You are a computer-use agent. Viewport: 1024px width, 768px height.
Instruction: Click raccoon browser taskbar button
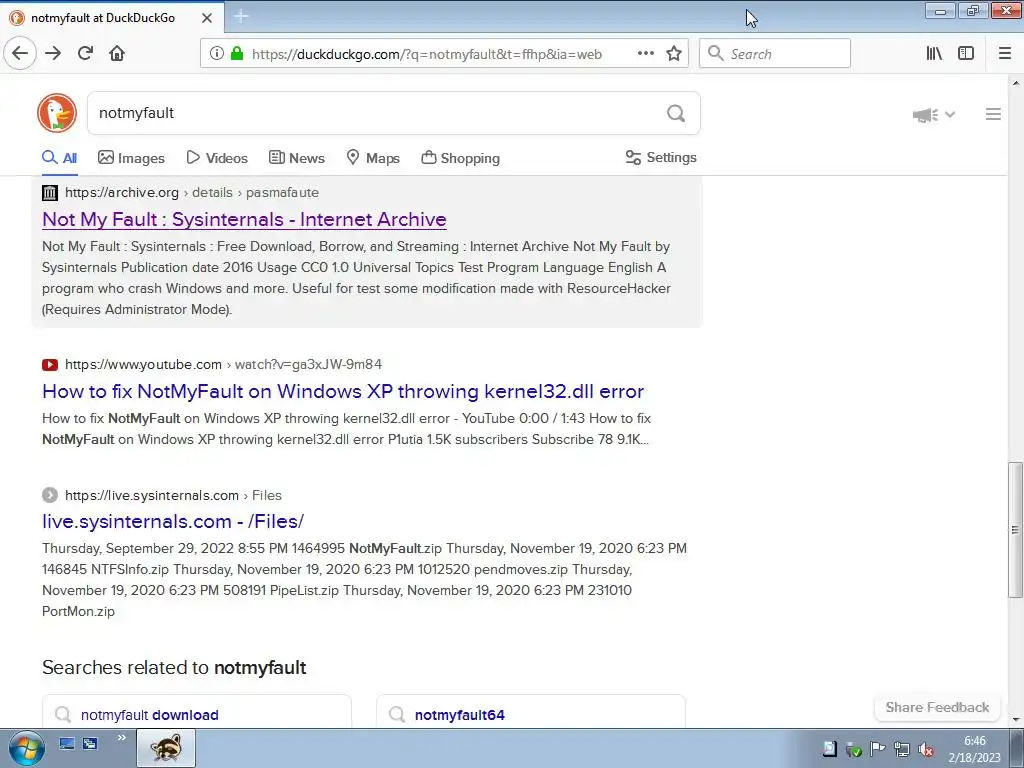(x=166, y=748)
